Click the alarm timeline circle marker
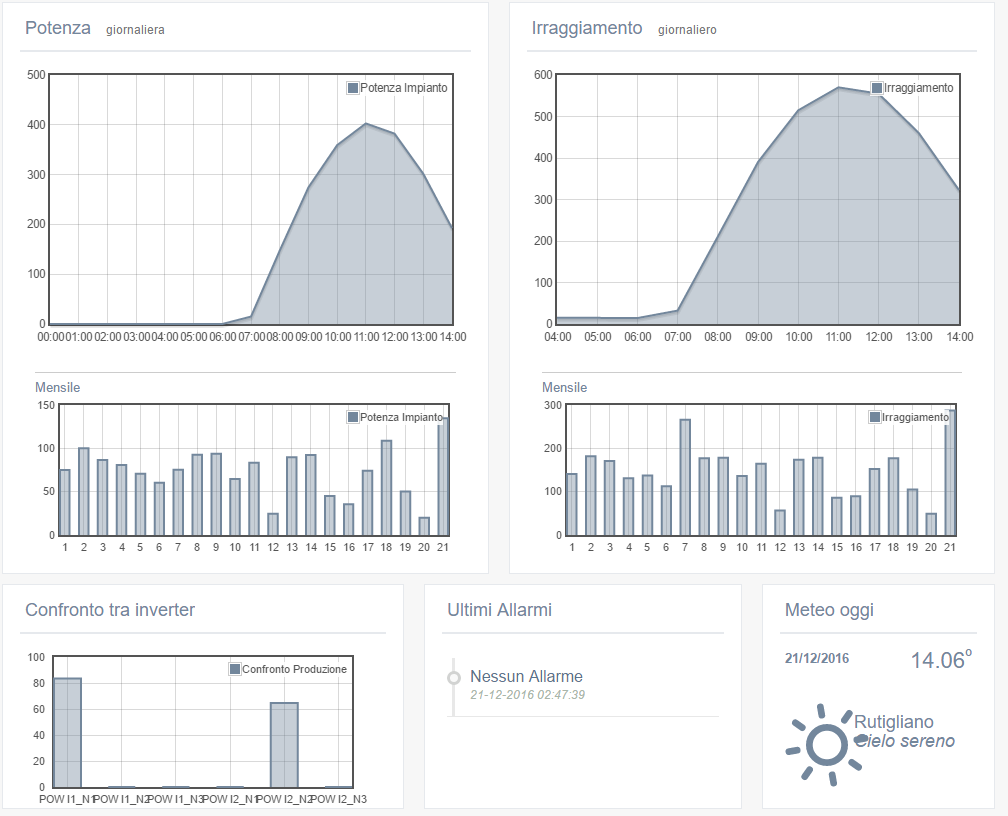 click(x=453, y=678)
